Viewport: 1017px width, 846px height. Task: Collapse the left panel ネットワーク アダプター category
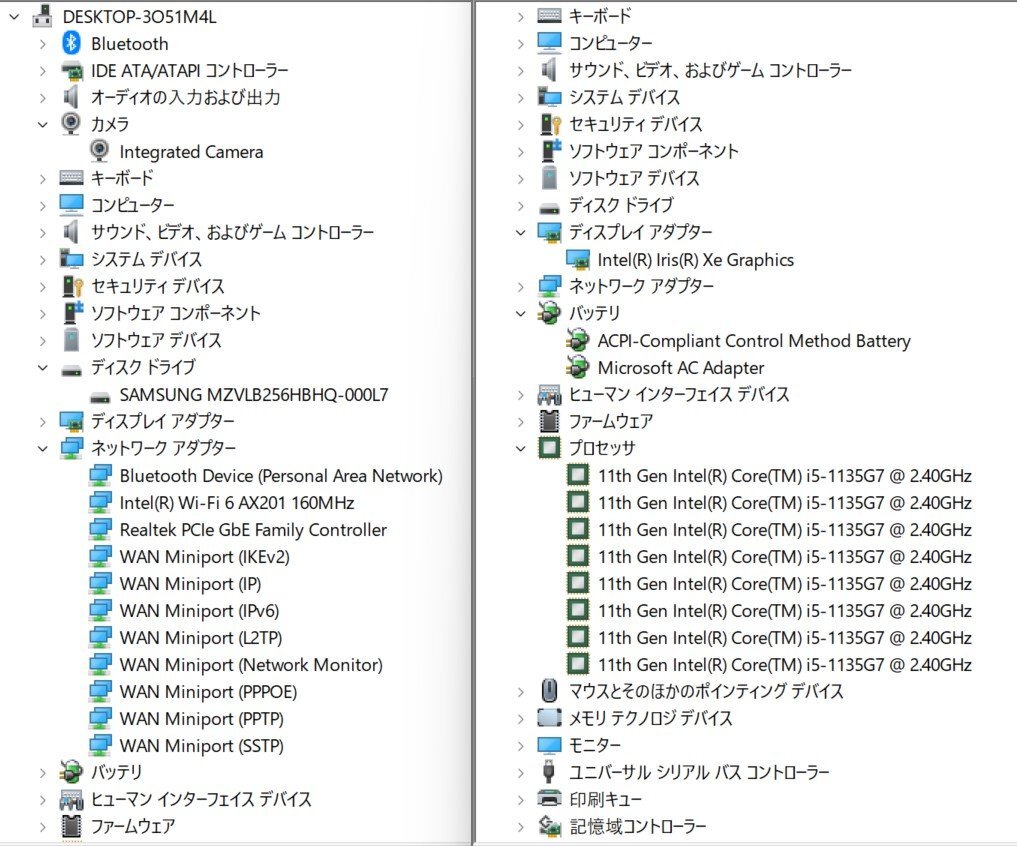click(42, 448)
